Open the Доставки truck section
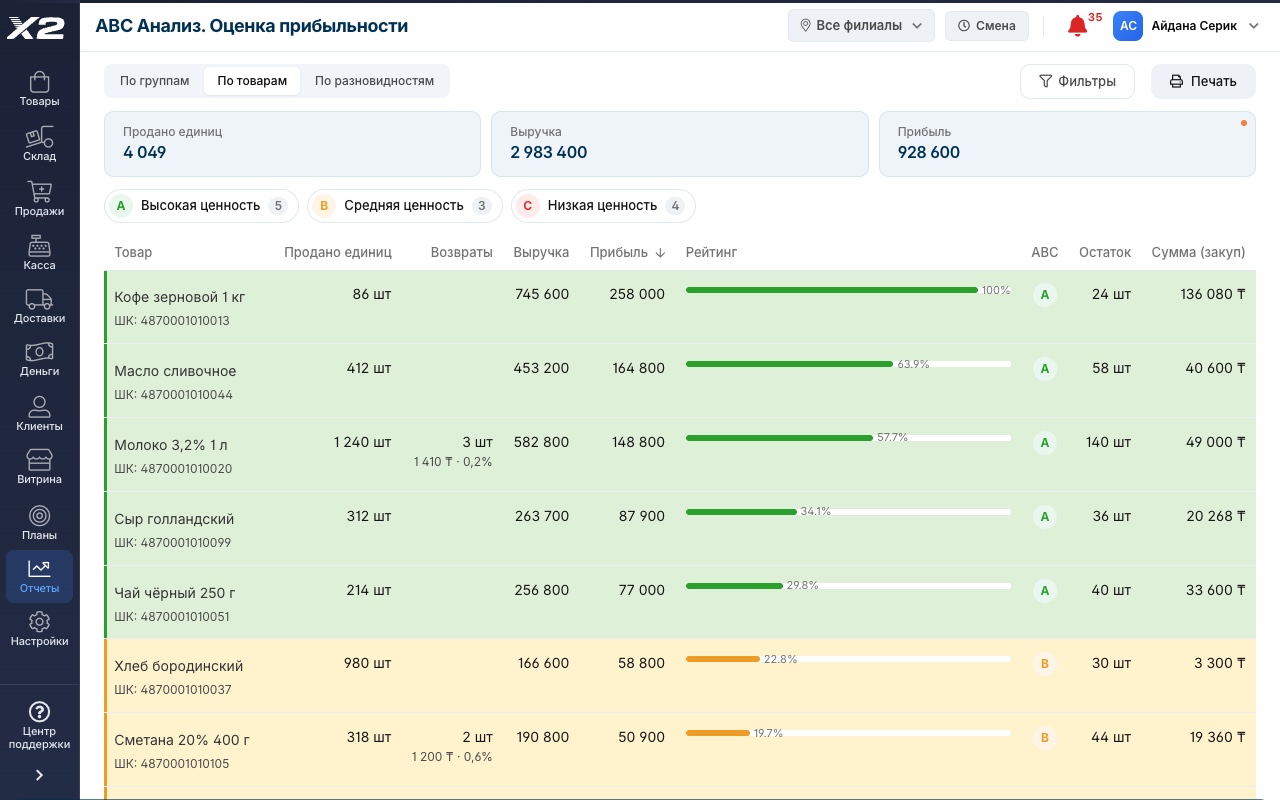 point(39,306)
